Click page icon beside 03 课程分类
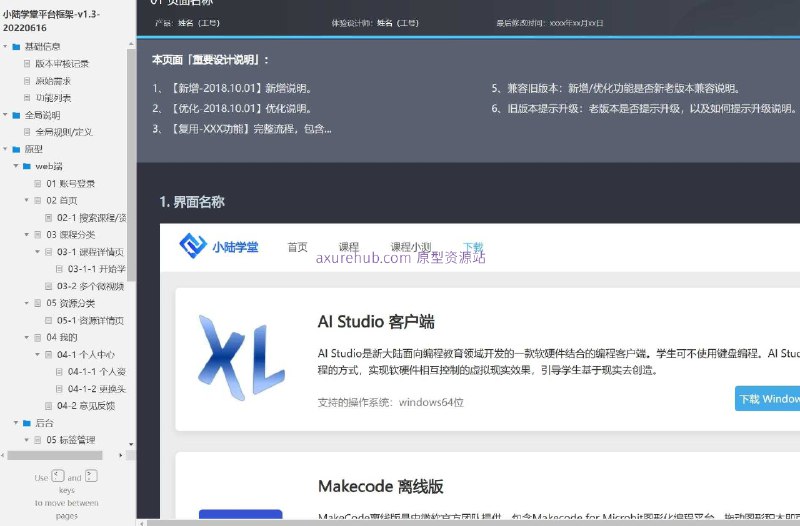This screenshot has height=526, width=800. coord(38,235)
